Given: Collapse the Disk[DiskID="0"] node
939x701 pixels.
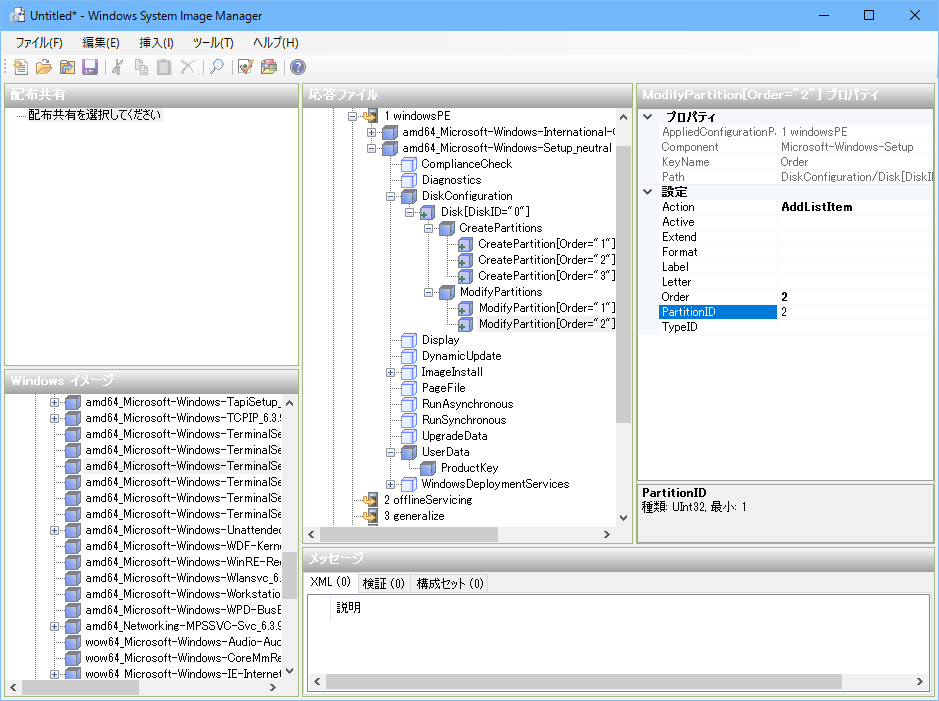Looking at the screenshot, I should tap(410, 212).
